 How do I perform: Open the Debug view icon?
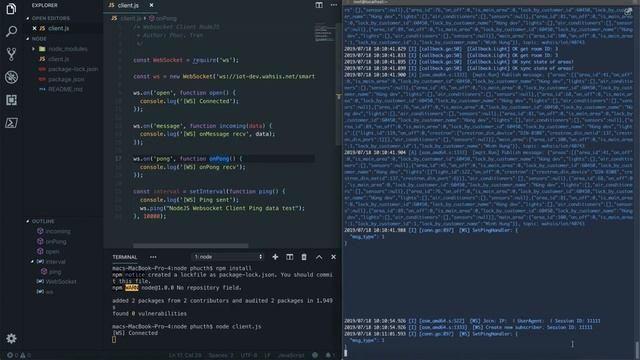tap(11, 77)
